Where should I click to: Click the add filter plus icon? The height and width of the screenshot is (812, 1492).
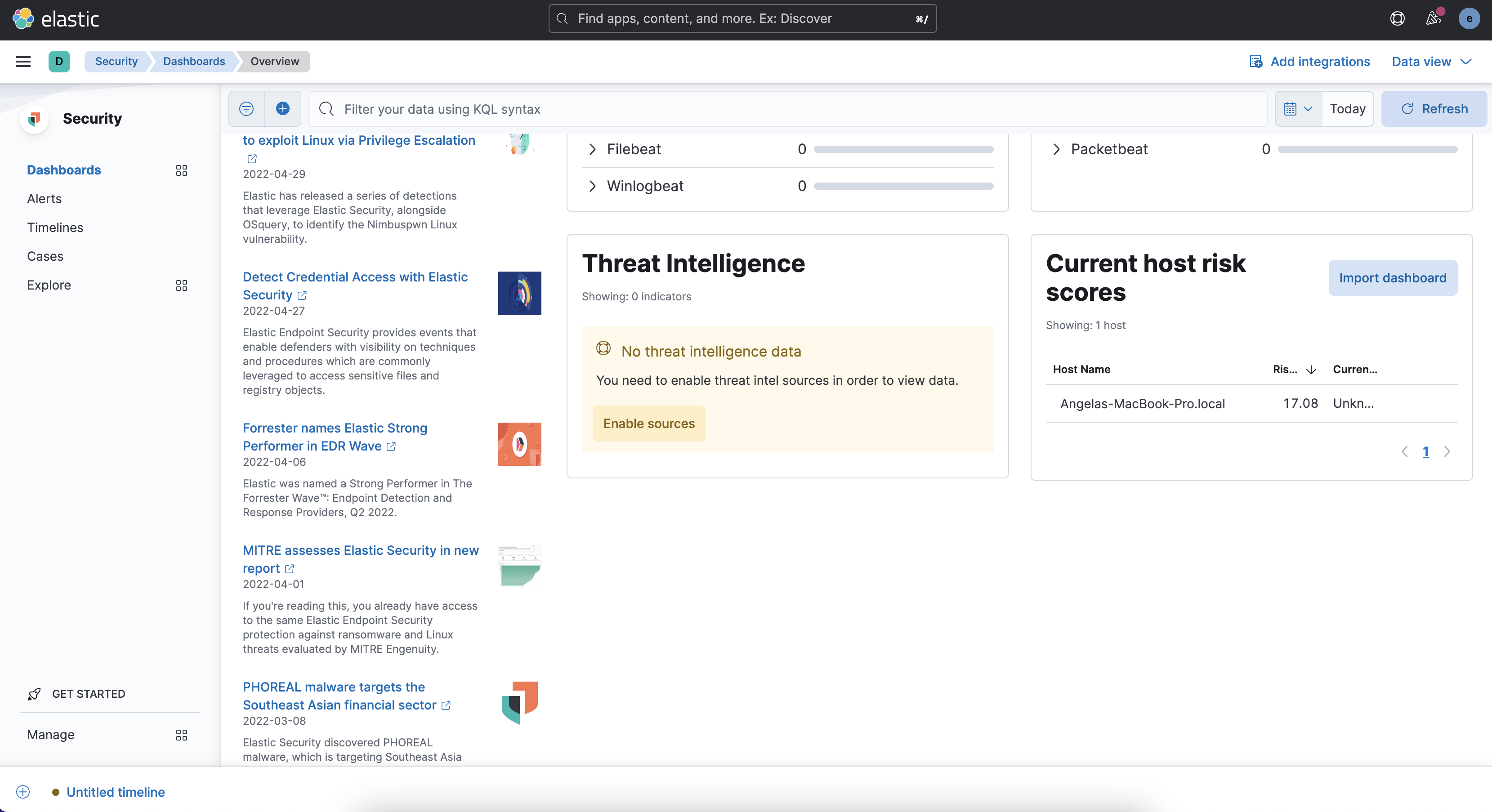click(x=283, y=109)
